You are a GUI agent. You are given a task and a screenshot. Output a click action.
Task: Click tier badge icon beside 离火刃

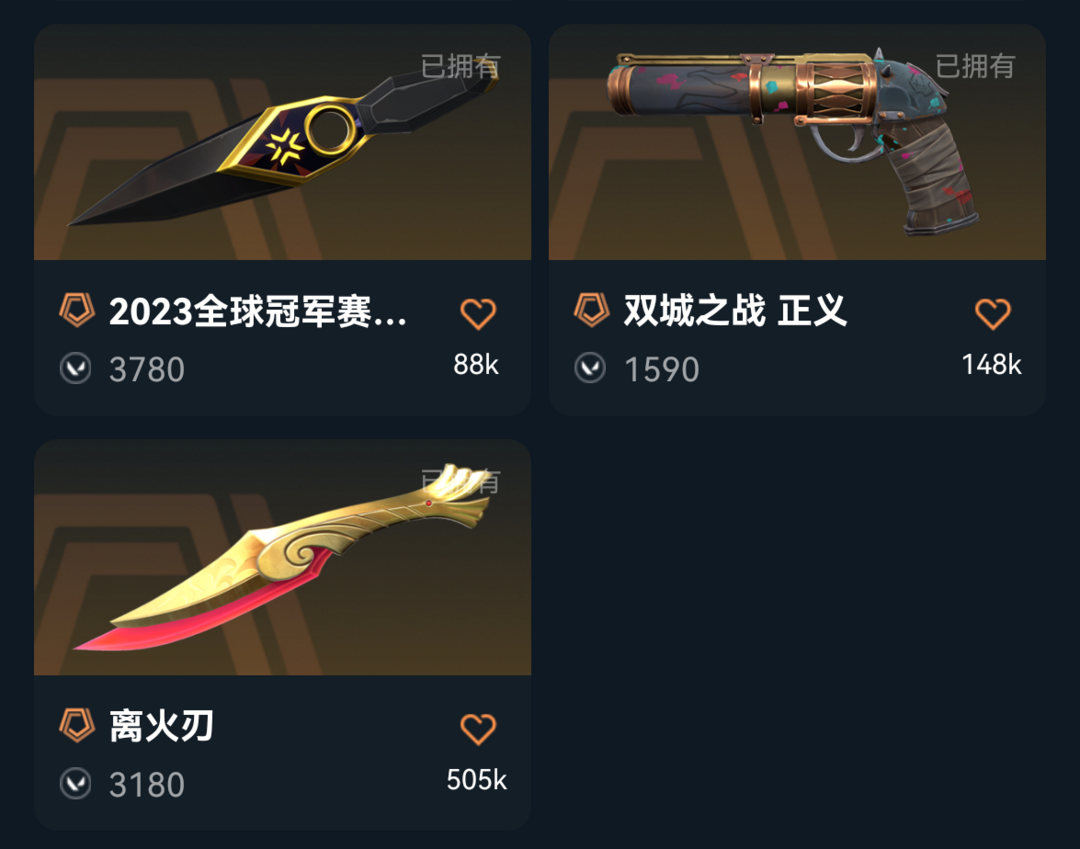[76, 725]
